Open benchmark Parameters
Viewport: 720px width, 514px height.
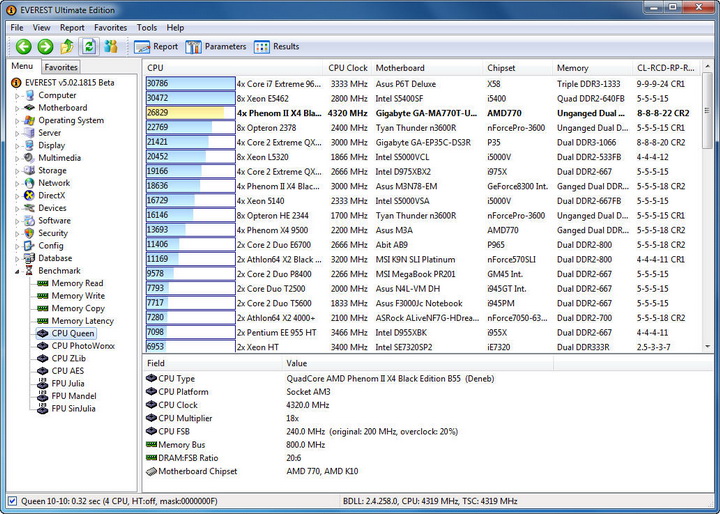click(x=216, y=46)
